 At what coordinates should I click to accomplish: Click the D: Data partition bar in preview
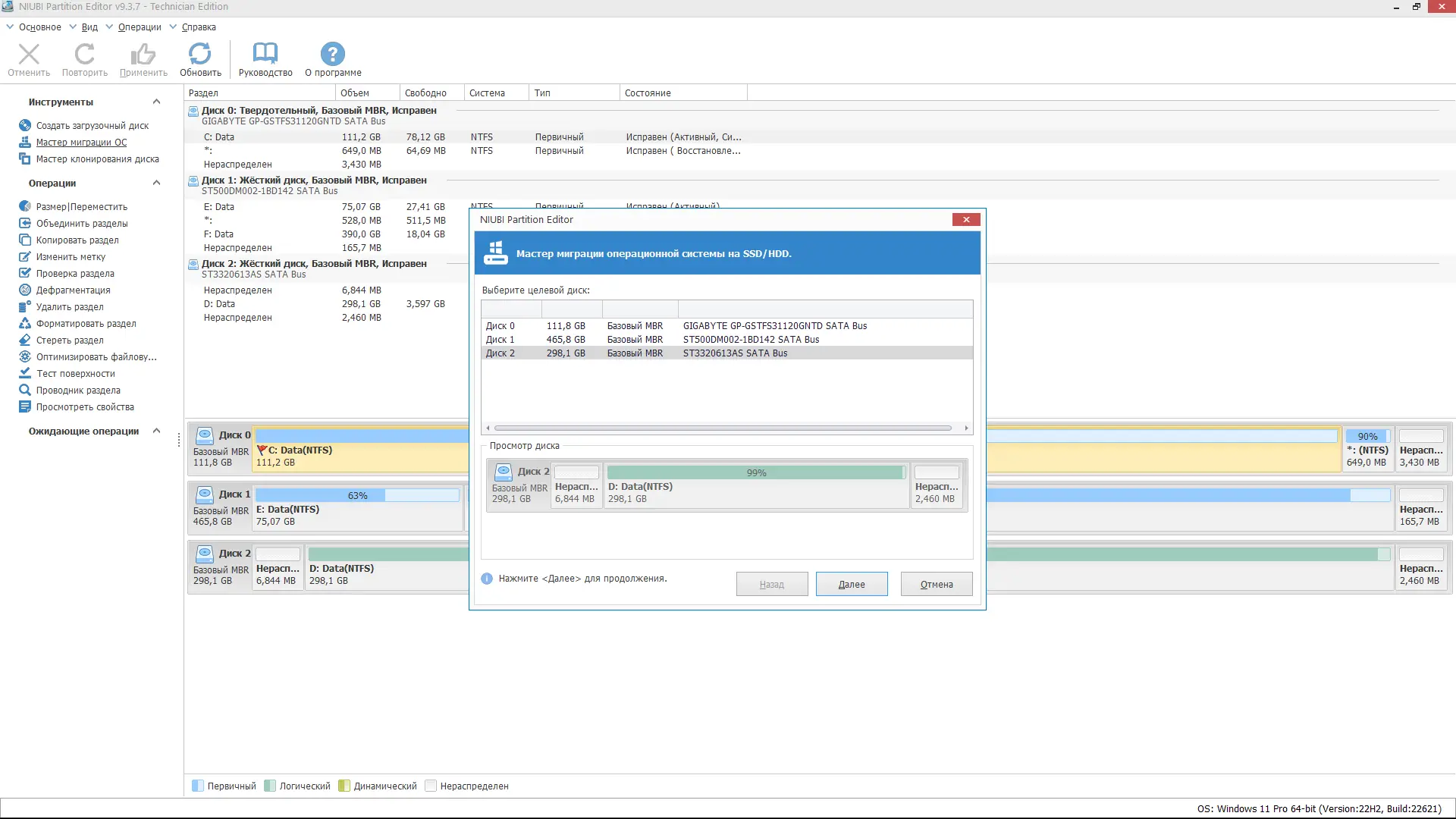755,485
